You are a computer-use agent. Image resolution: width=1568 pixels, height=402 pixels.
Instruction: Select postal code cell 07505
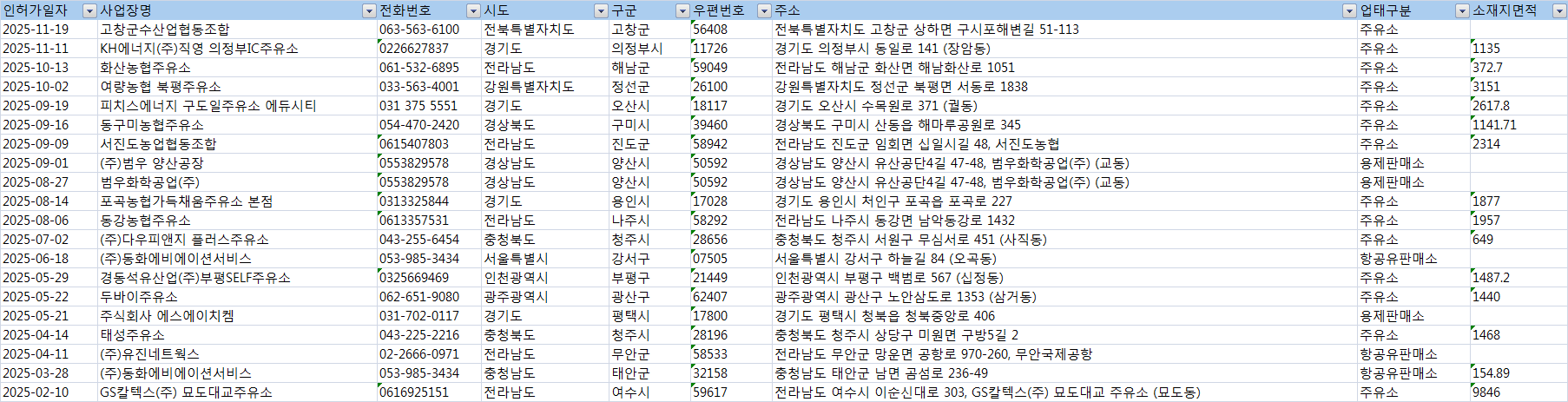731,259
